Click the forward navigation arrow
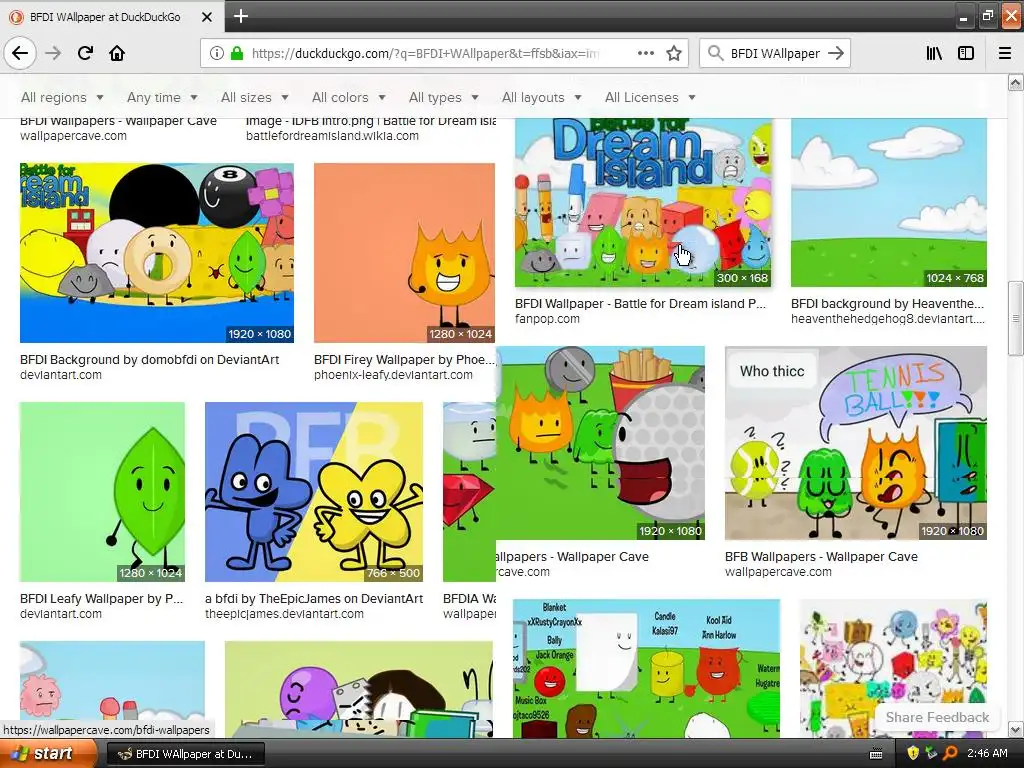 pos(53,53)
